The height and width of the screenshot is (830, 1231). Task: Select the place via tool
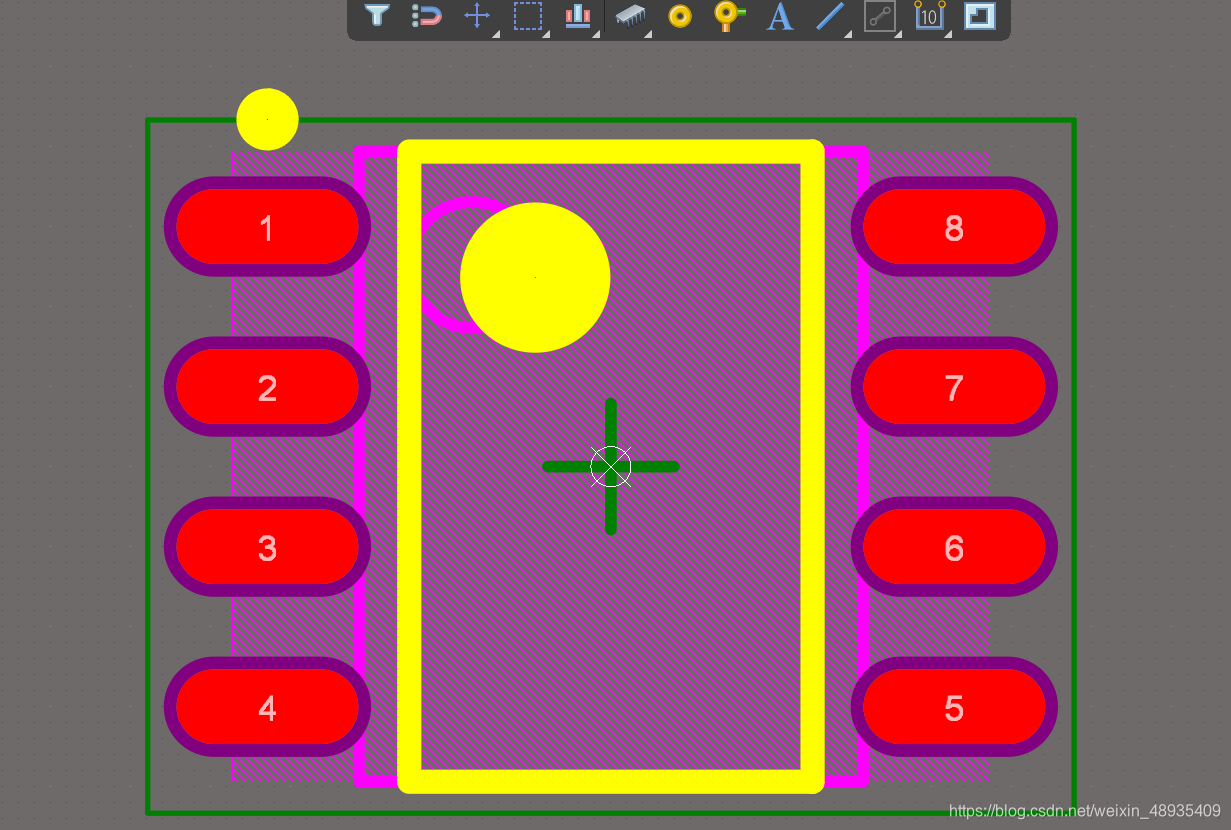coord(729,15)
